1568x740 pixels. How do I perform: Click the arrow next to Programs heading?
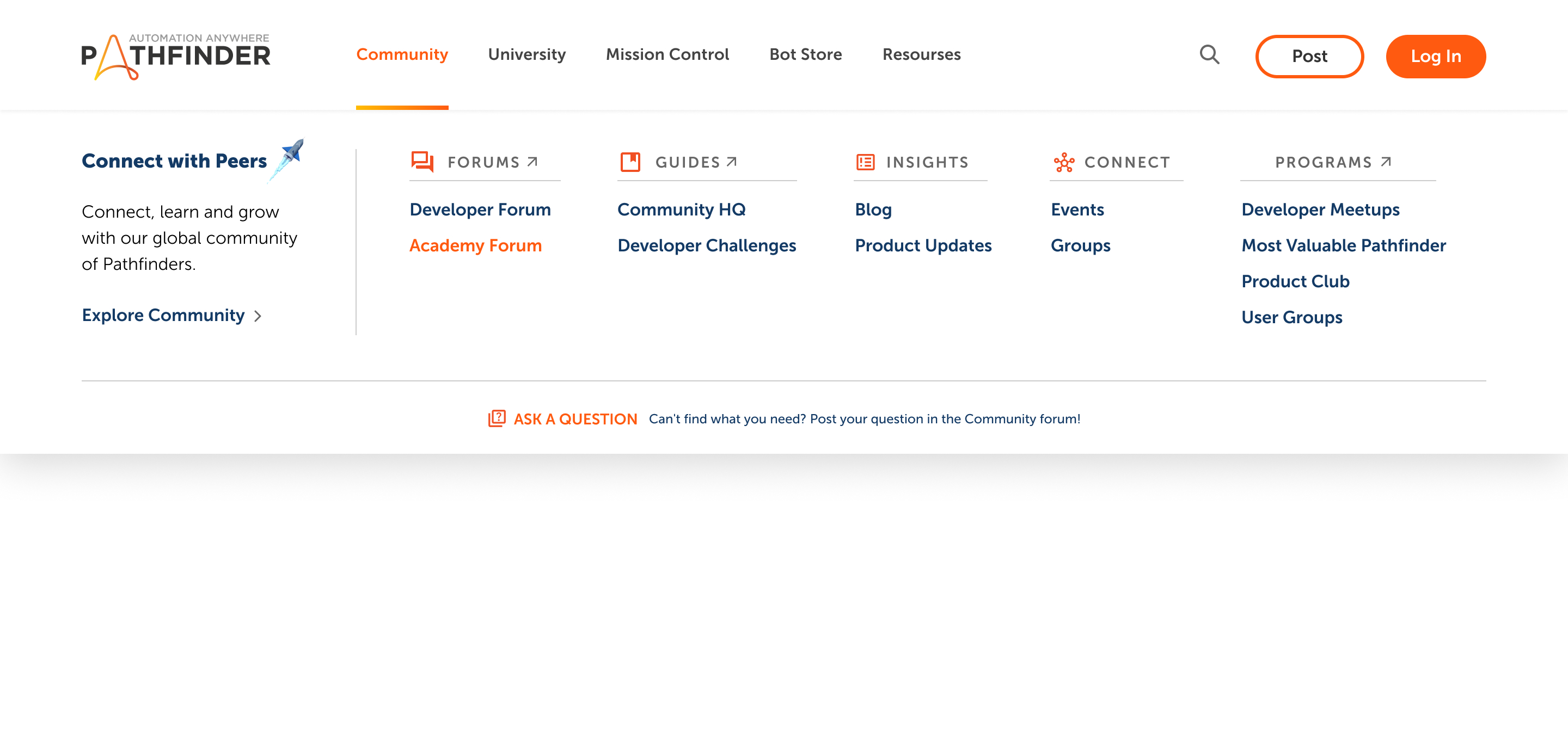[x=1386, y=161]
